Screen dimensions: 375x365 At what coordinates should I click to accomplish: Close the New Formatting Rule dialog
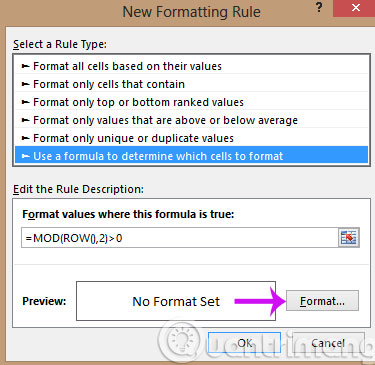pos(356,8)
